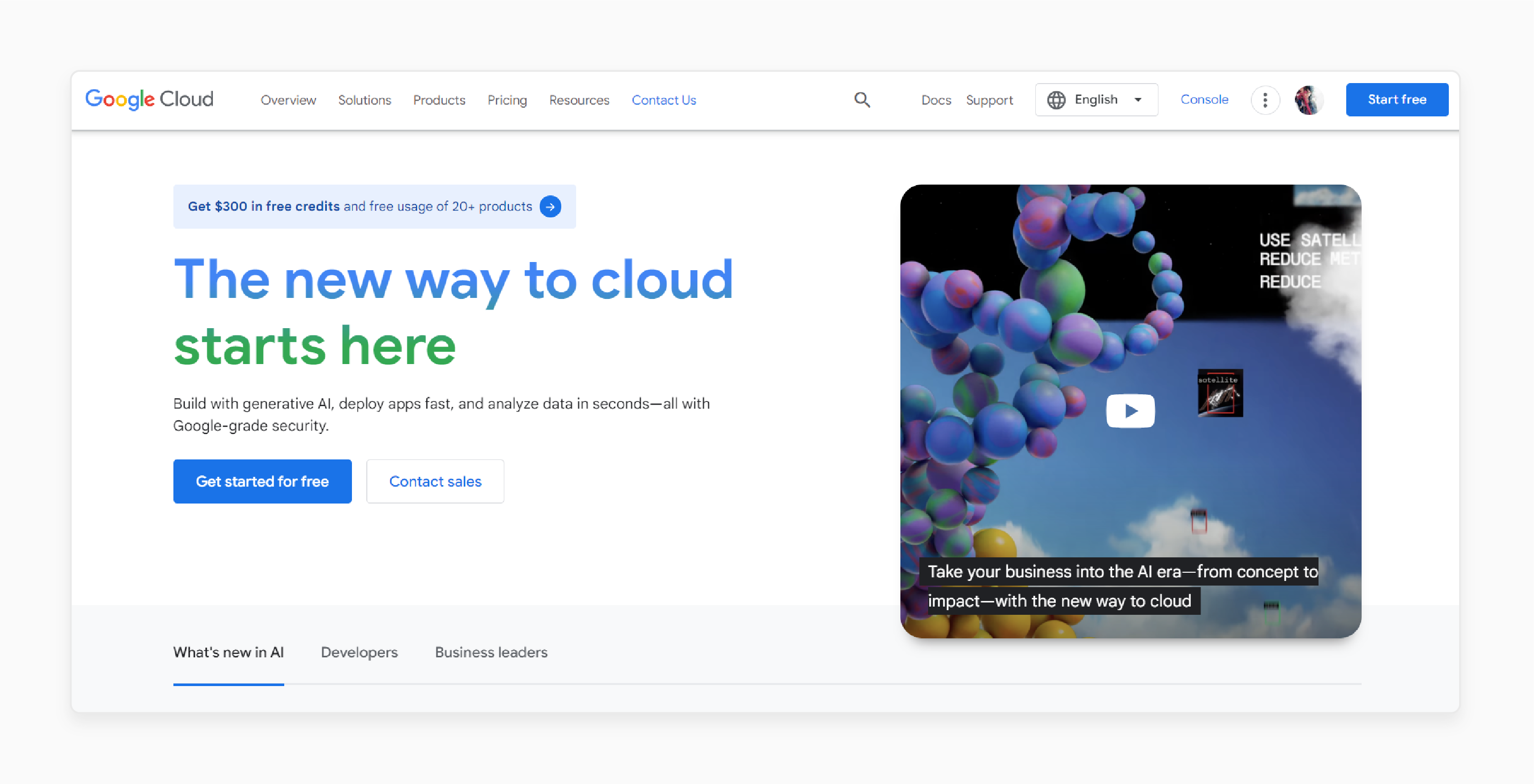Image resolution: width=1534 pixels, height=784 pixels.
Task: Open the Solutions menu
Action: (x=364, y=100)
